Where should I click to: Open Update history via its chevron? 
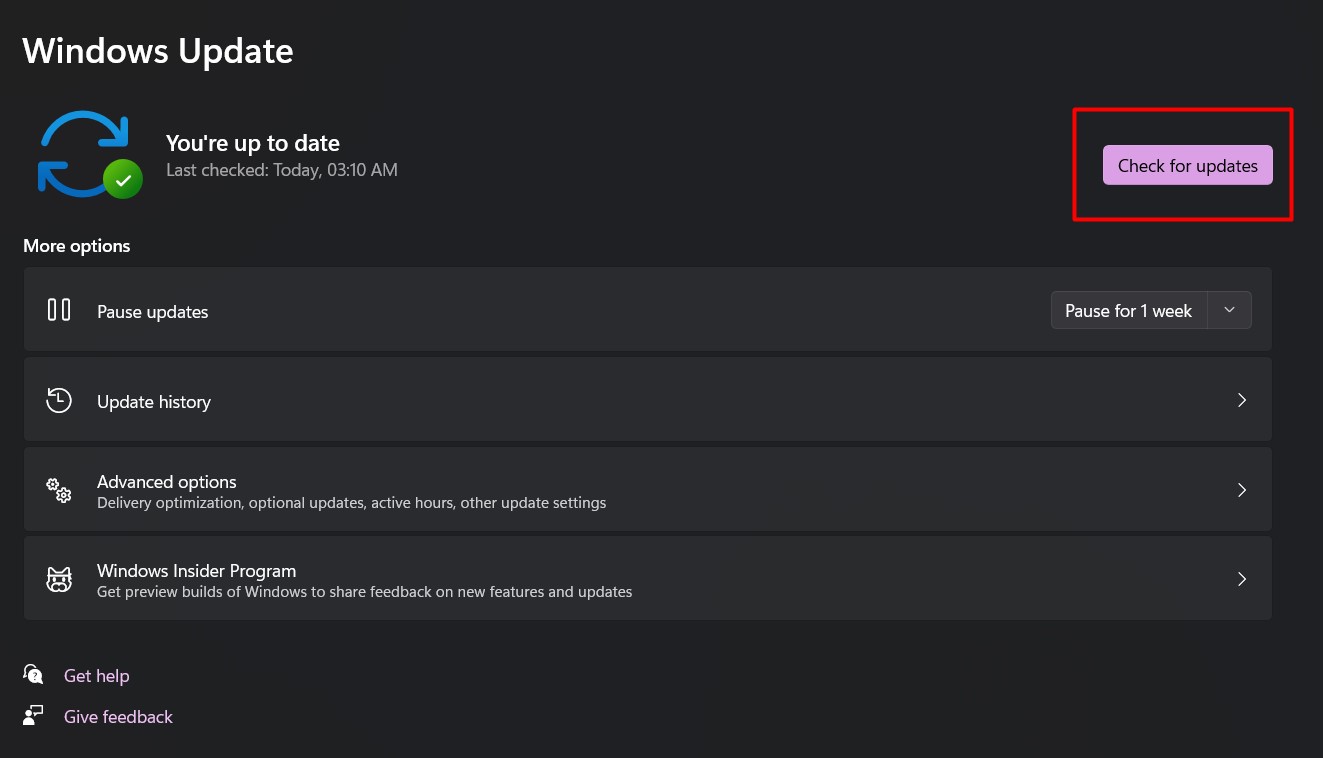tap(1242, 400)
